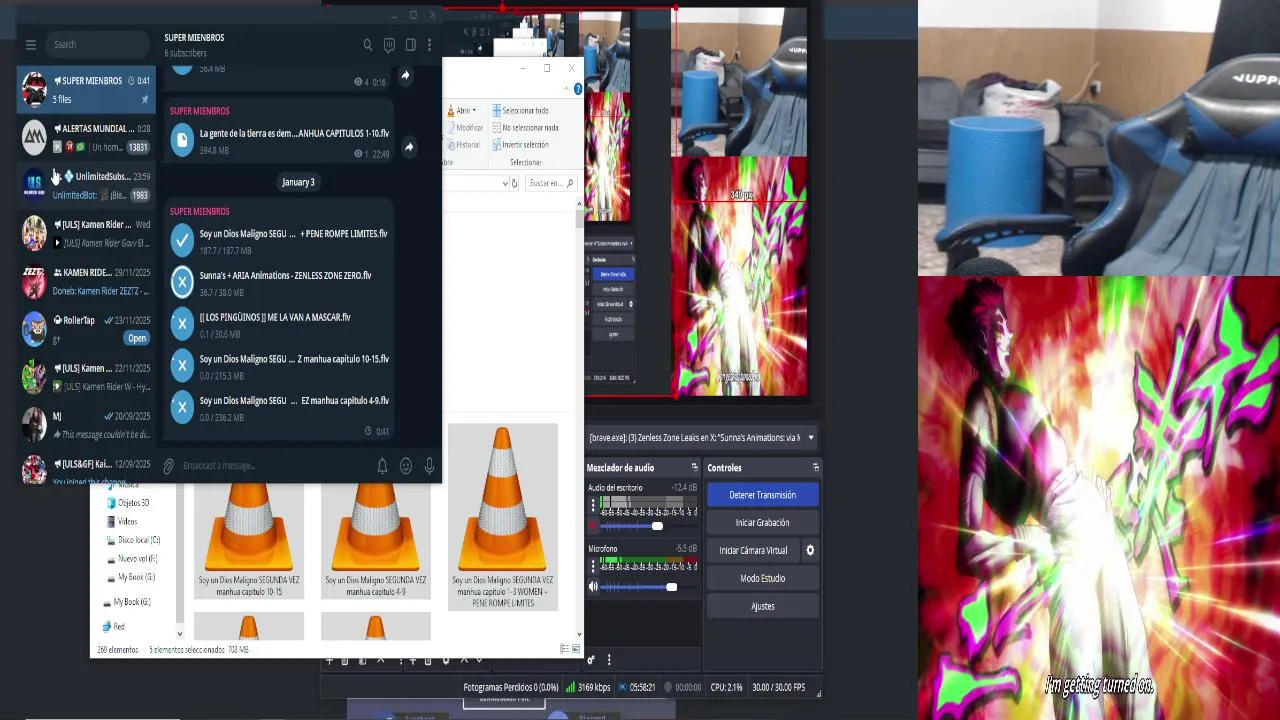This screenshot has width=1280, height=720.
Task: Click the voice message microphone icon
Action: [429, 466]
